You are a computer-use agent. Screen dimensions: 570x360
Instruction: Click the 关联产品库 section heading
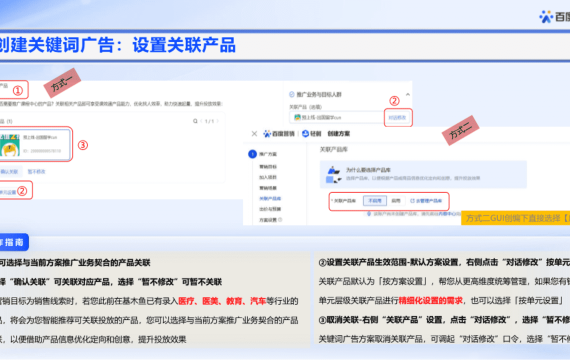[334, 149]
